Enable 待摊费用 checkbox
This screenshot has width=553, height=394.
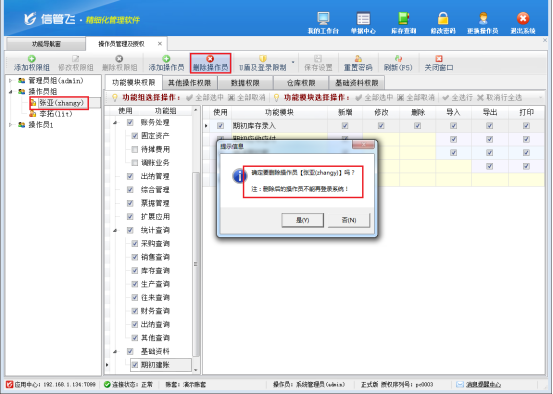[134, 150]
